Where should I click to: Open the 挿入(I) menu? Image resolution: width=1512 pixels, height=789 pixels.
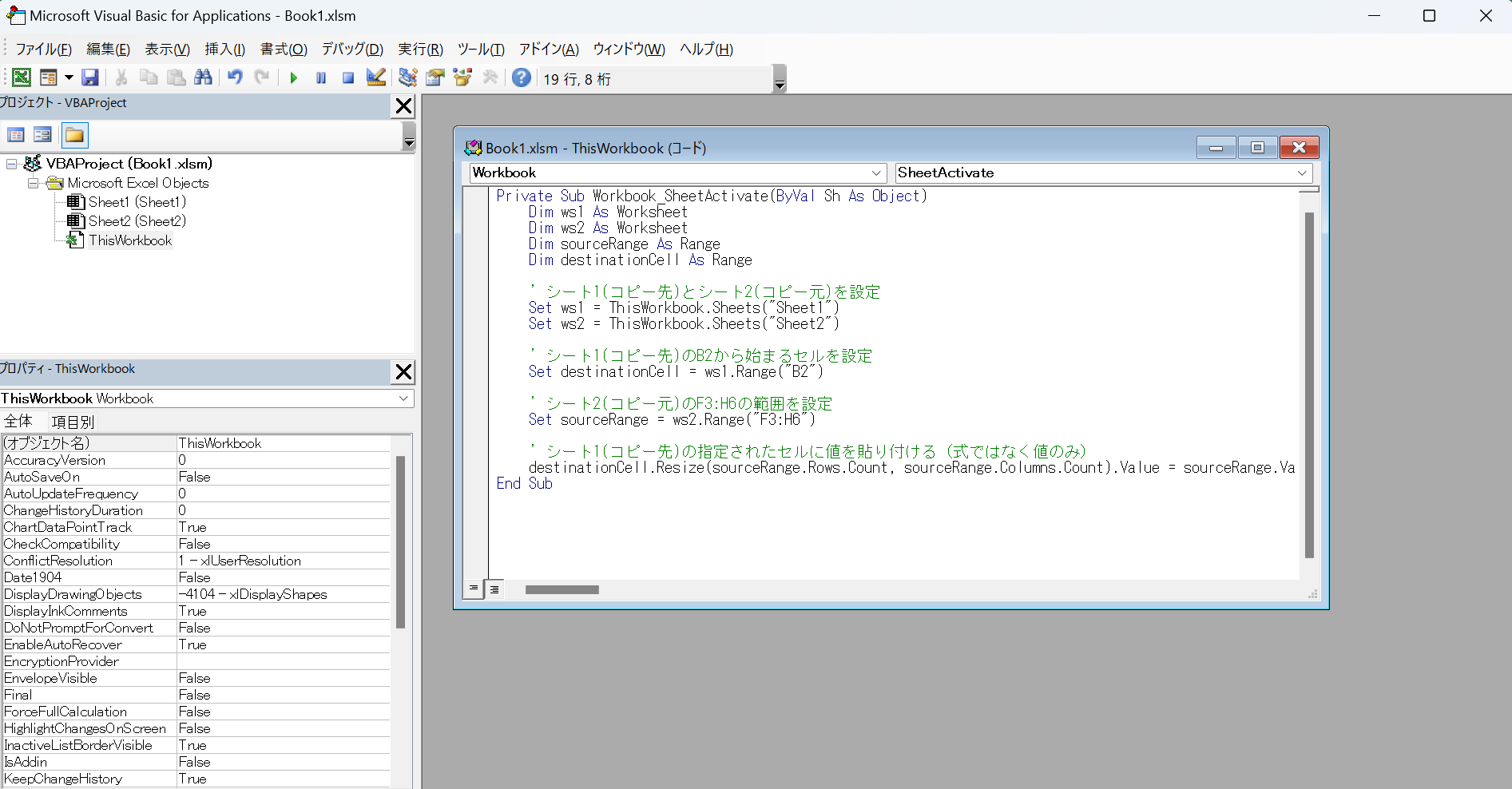(x=225, y=50)
